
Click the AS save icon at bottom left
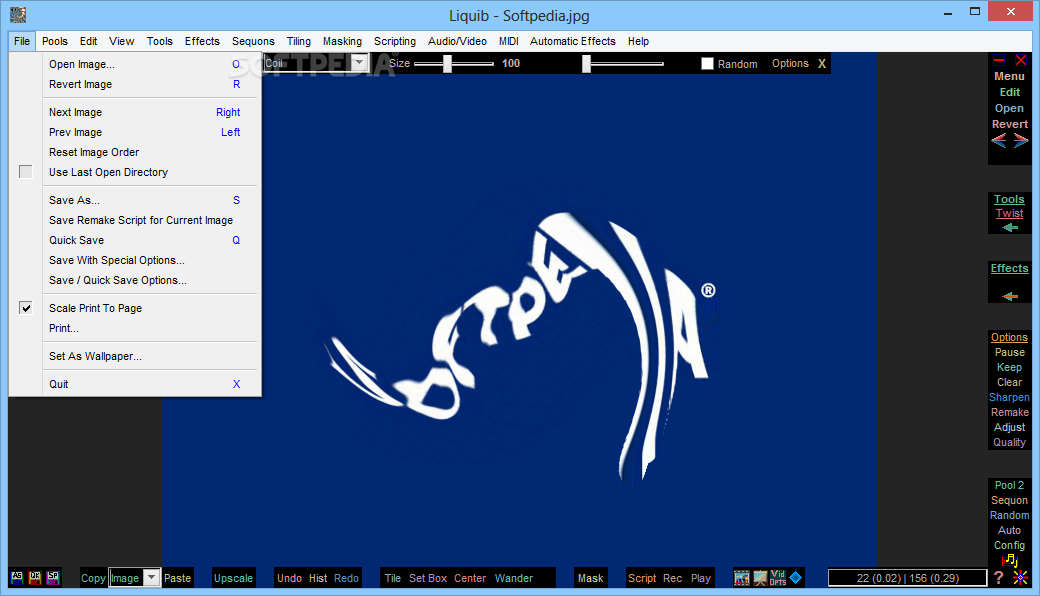pyautogui.click(x=17, y=577)
